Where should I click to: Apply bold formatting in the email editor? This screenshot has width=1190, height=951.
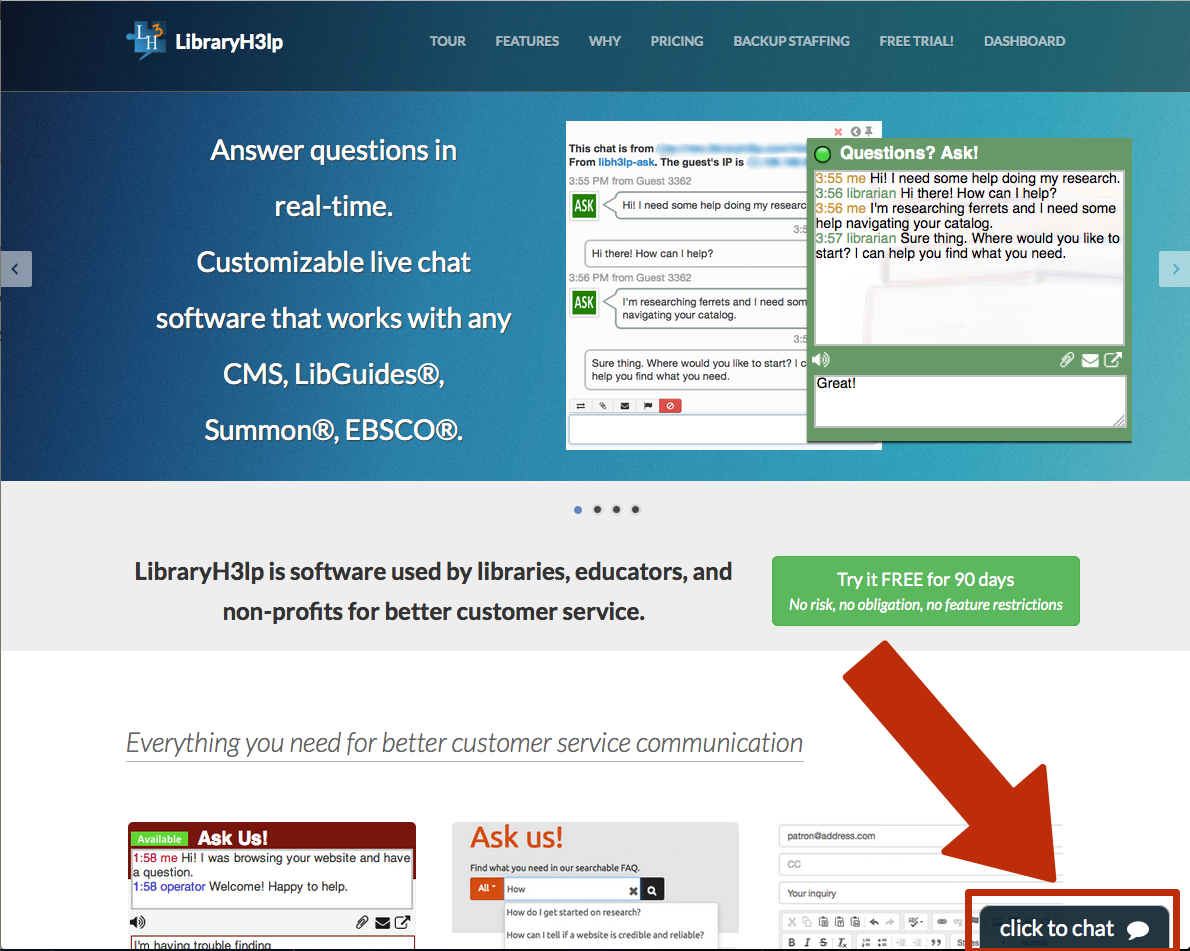tap(792, 941)
